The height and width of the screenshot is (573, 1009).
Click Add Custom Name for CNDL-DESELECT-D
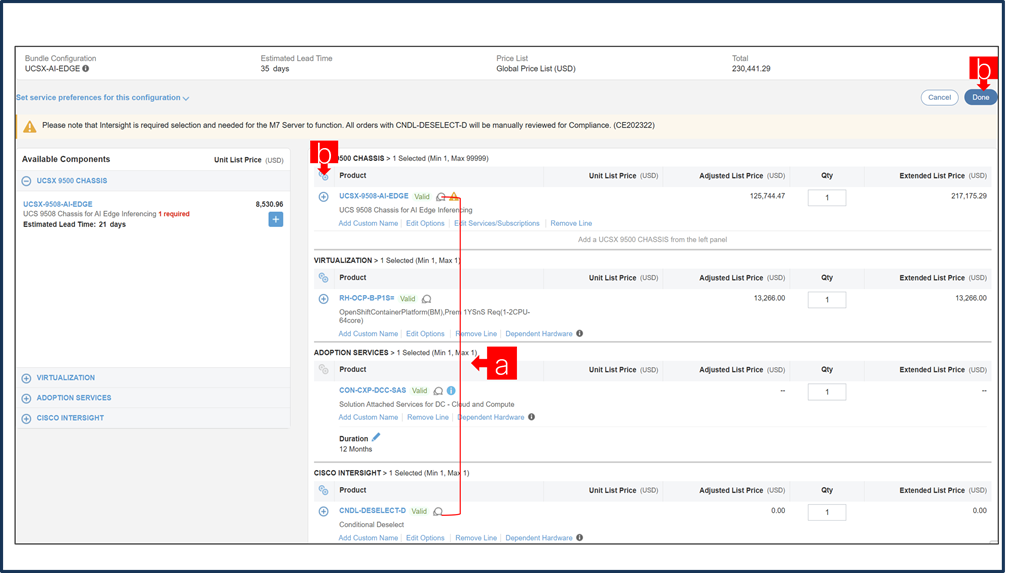(x=368, y=538)
